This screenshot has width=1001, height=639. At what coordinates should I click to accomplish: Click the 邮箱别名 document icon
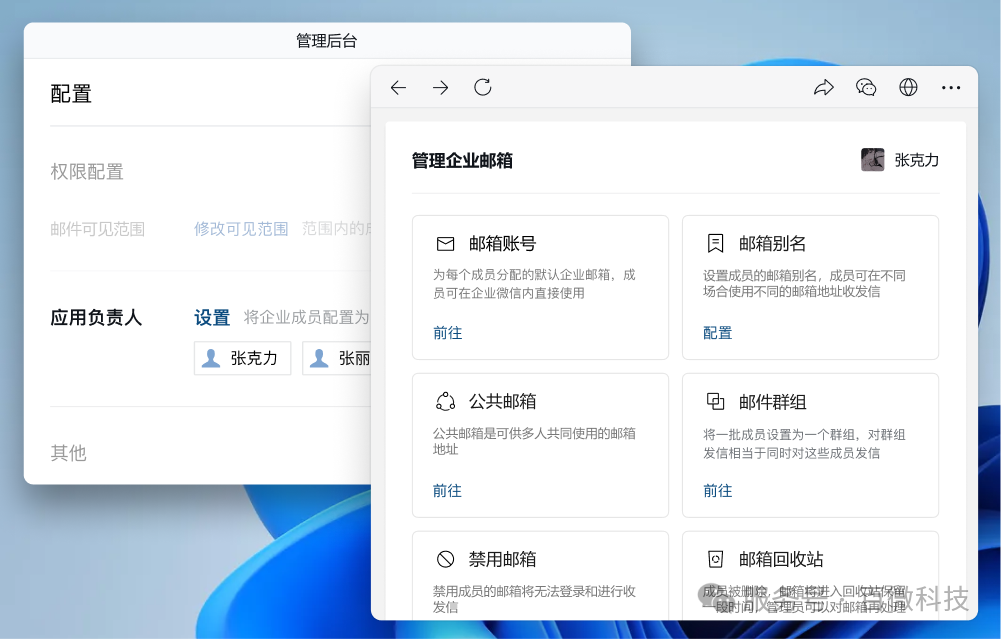(716, 243)
